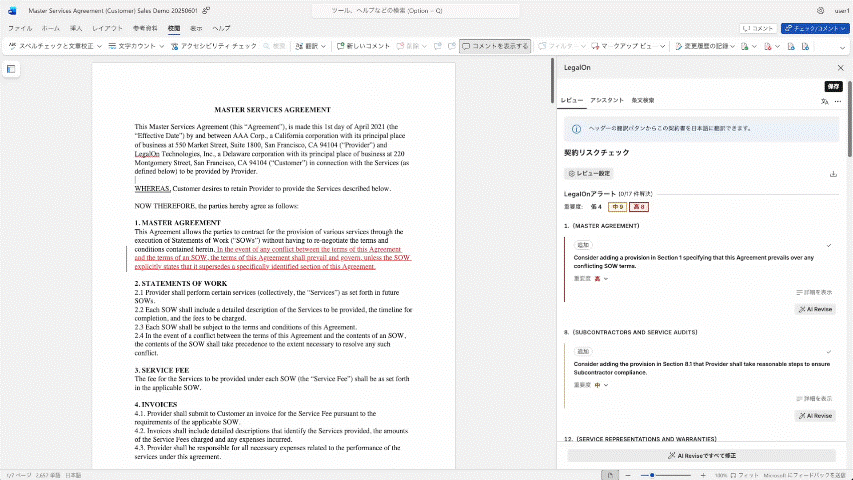The height and width of the screenshot is (480, 853).
Task: Change severity 高 dropdown on Master Agreement alert
Action: pyautogui.click(x=601, y=279)
